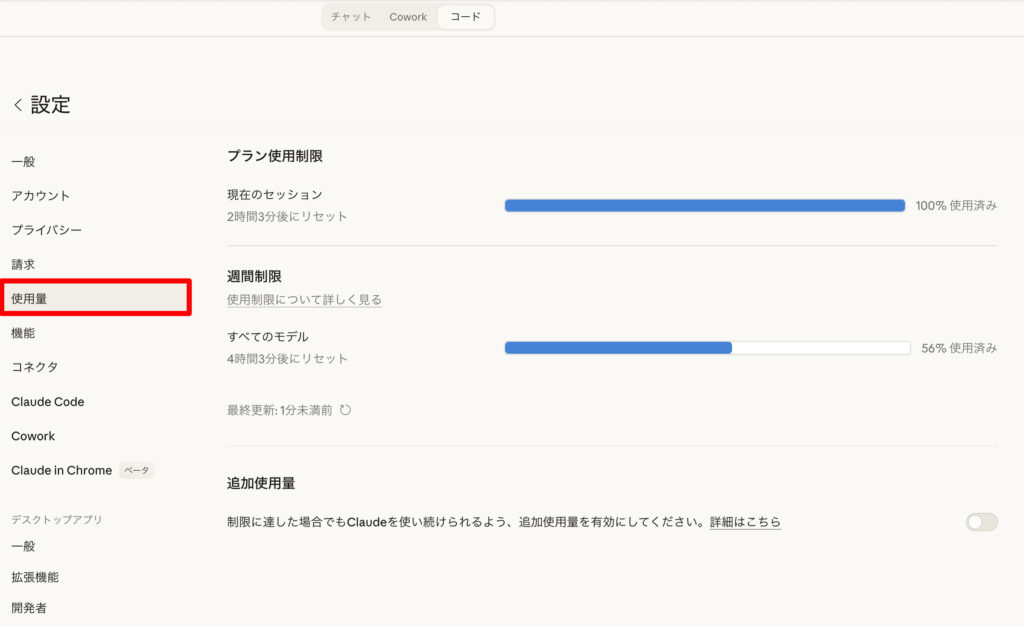Enable the 追加使用量 toggle switch
Image resolution: width=1024 pixels, height=627 pixels.
tap(981, 522)
